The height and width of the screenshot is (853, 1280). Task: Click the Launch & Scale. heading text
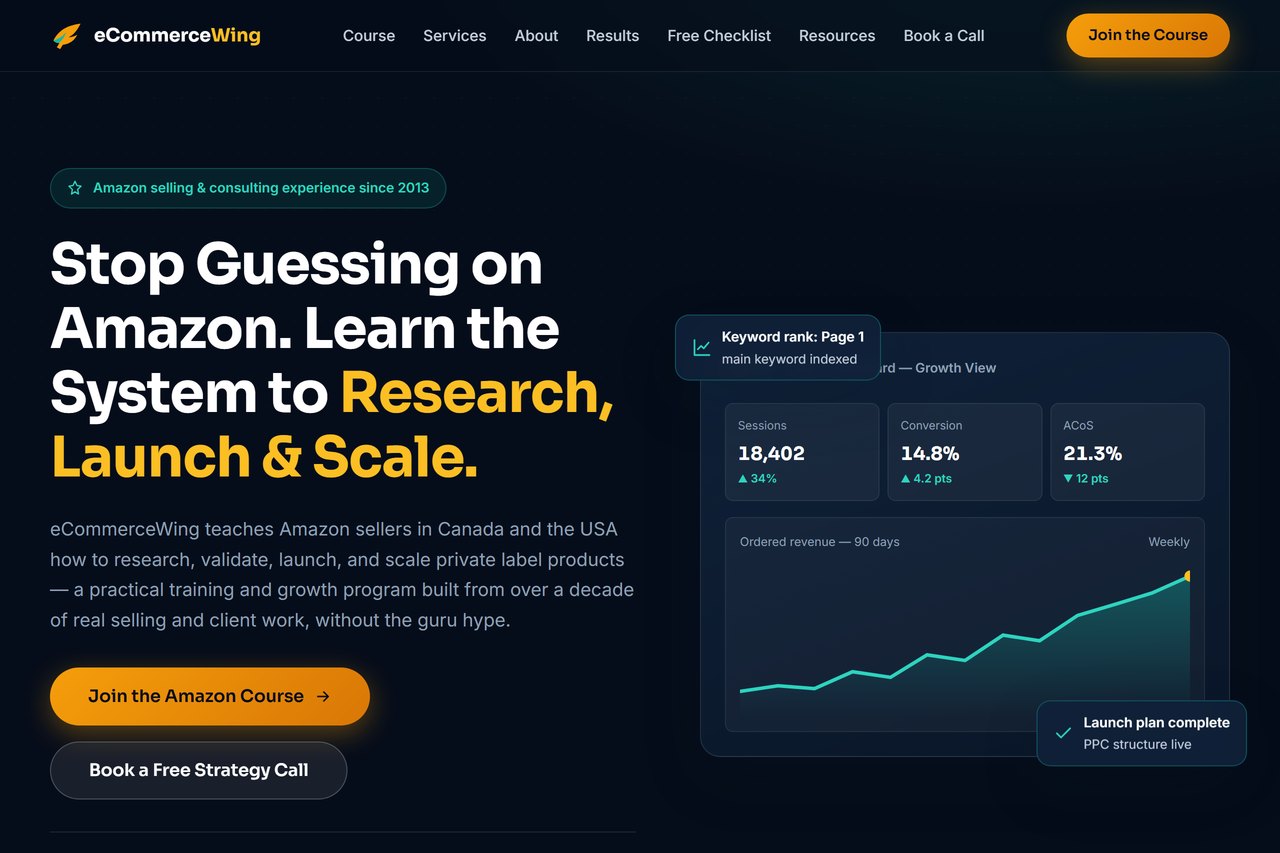(264, 456)
